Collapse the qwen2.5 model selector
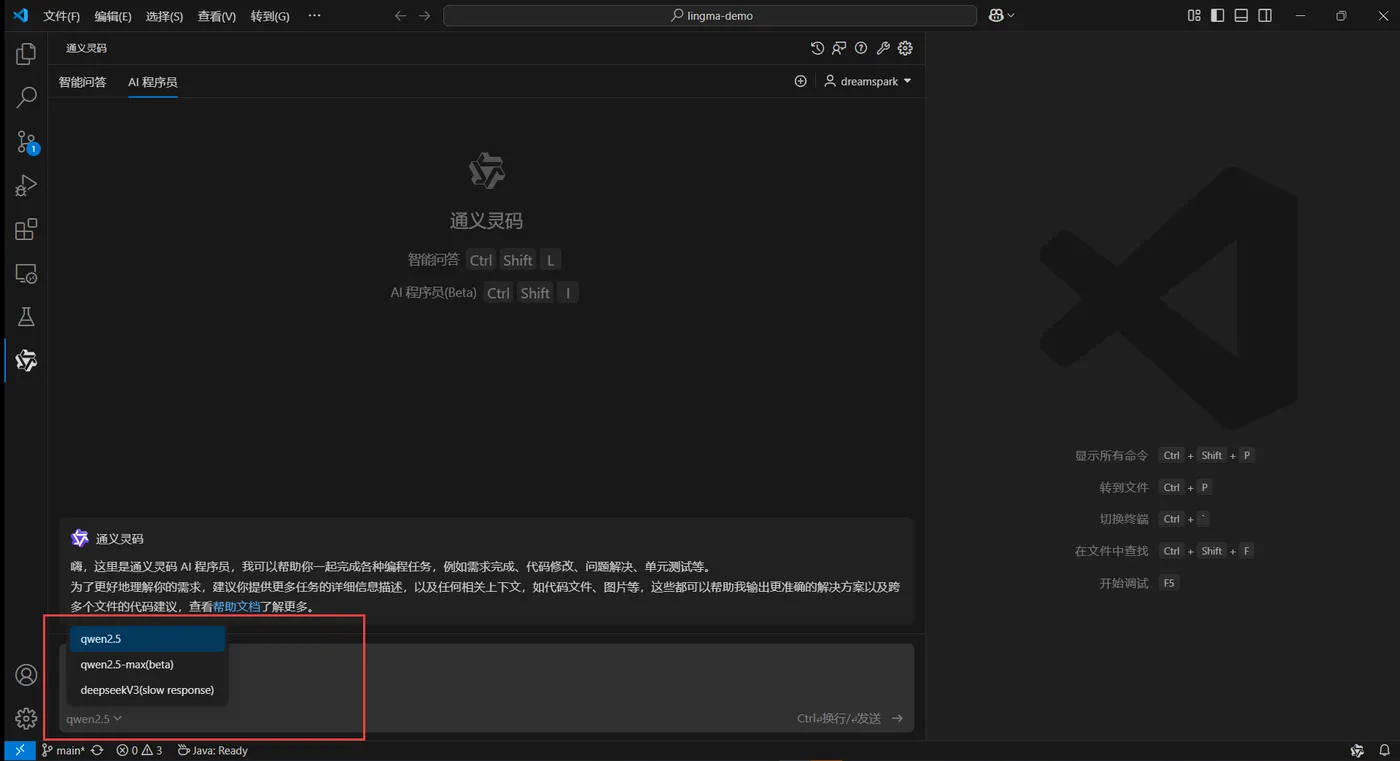 coord(94,718)
